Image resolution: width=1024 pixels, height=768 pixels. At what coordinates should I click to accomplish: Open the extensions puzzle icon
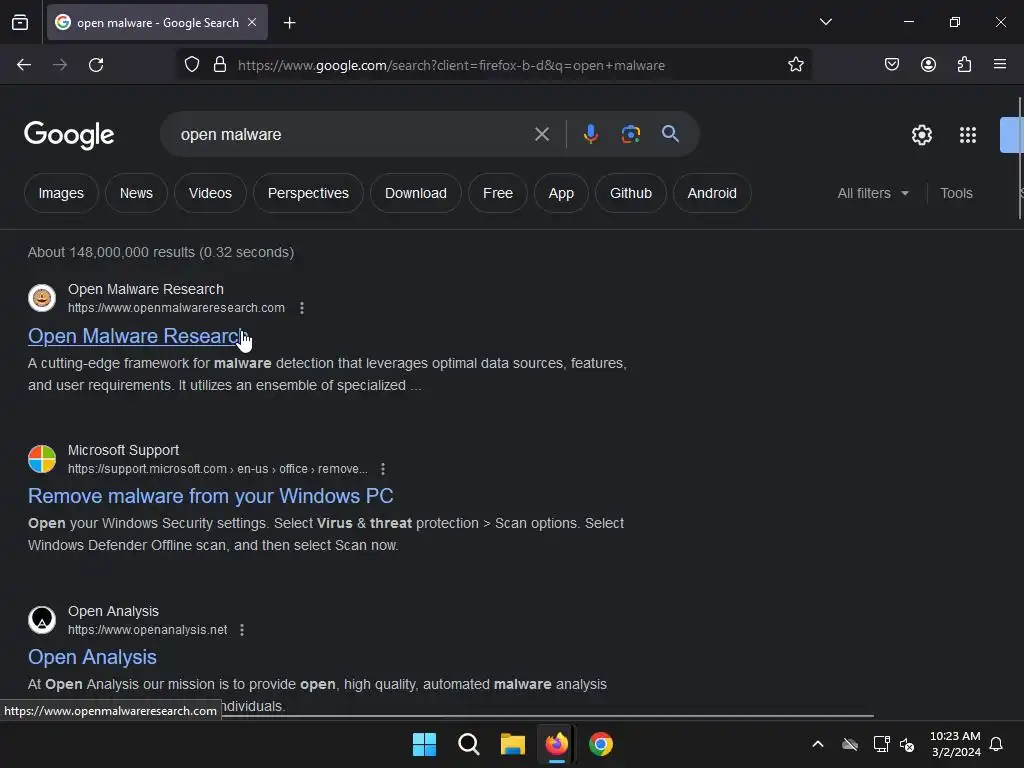tap(965, 65)
